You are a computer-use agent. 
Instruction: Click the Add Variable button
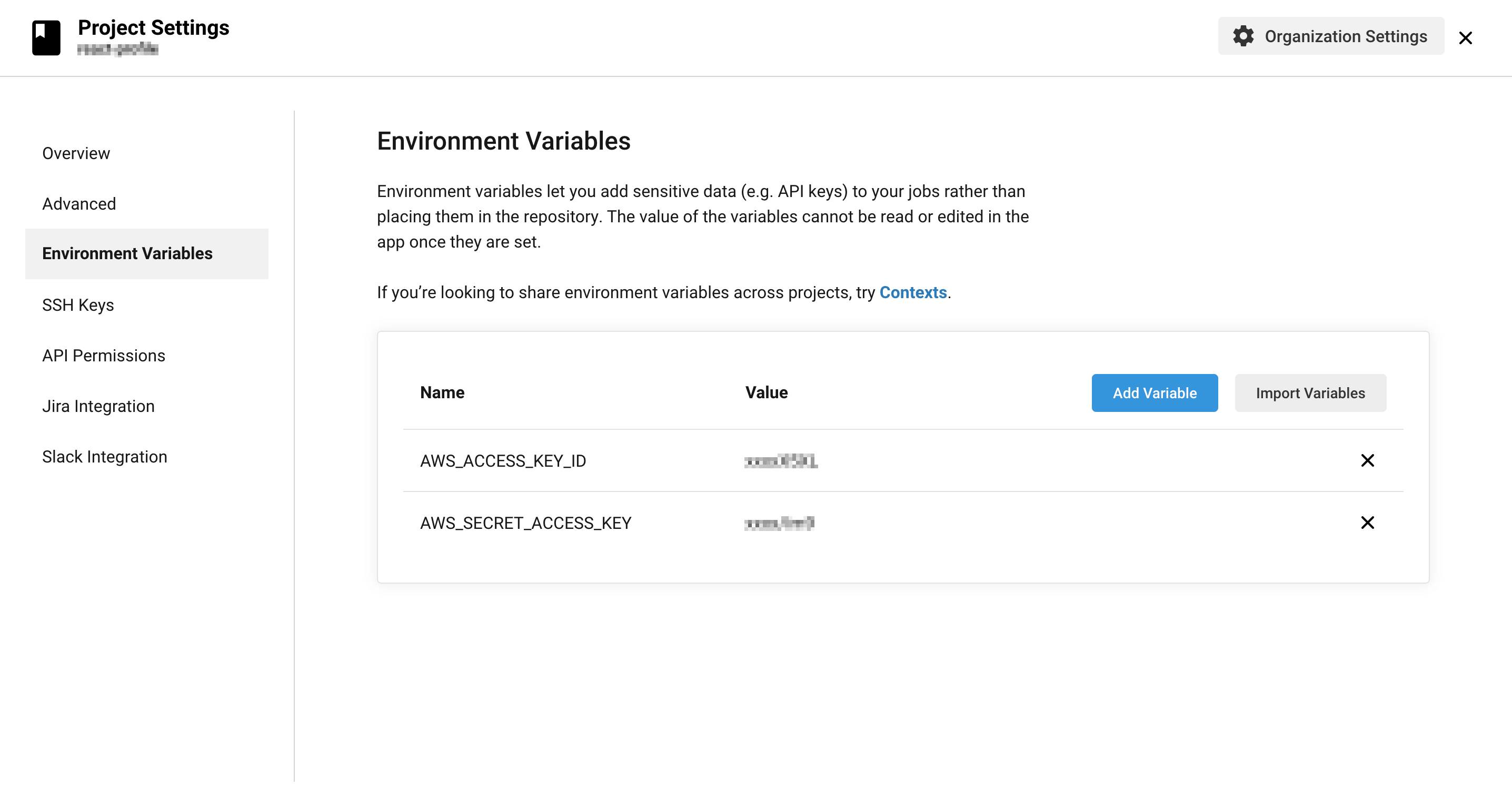(x=1154, y=393)
